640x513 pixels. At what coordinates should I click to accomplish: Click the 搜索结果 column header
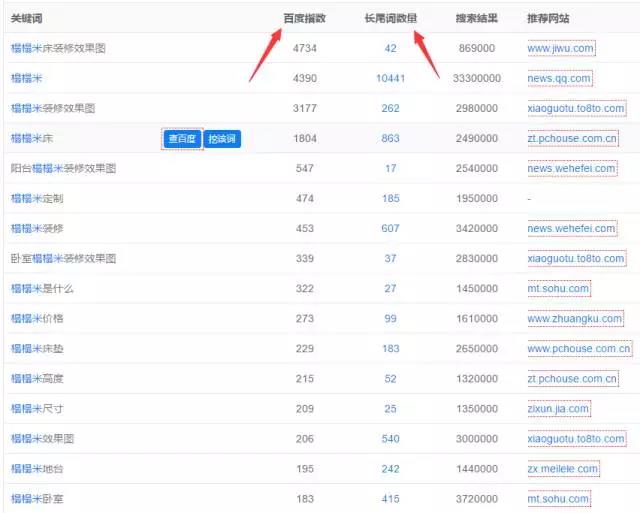click(477, 18)
